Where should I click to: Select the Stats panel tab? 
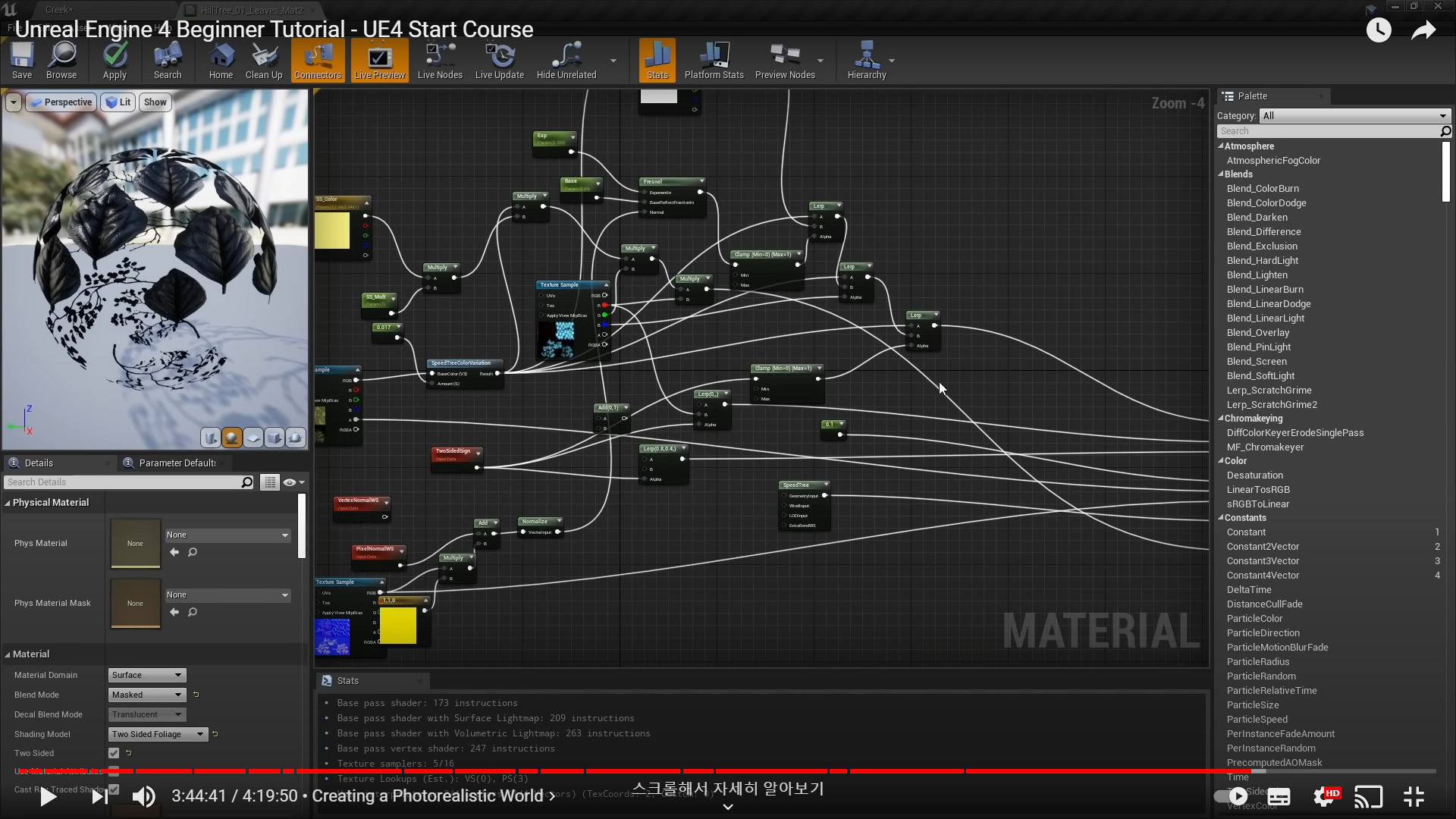point(347,681)
